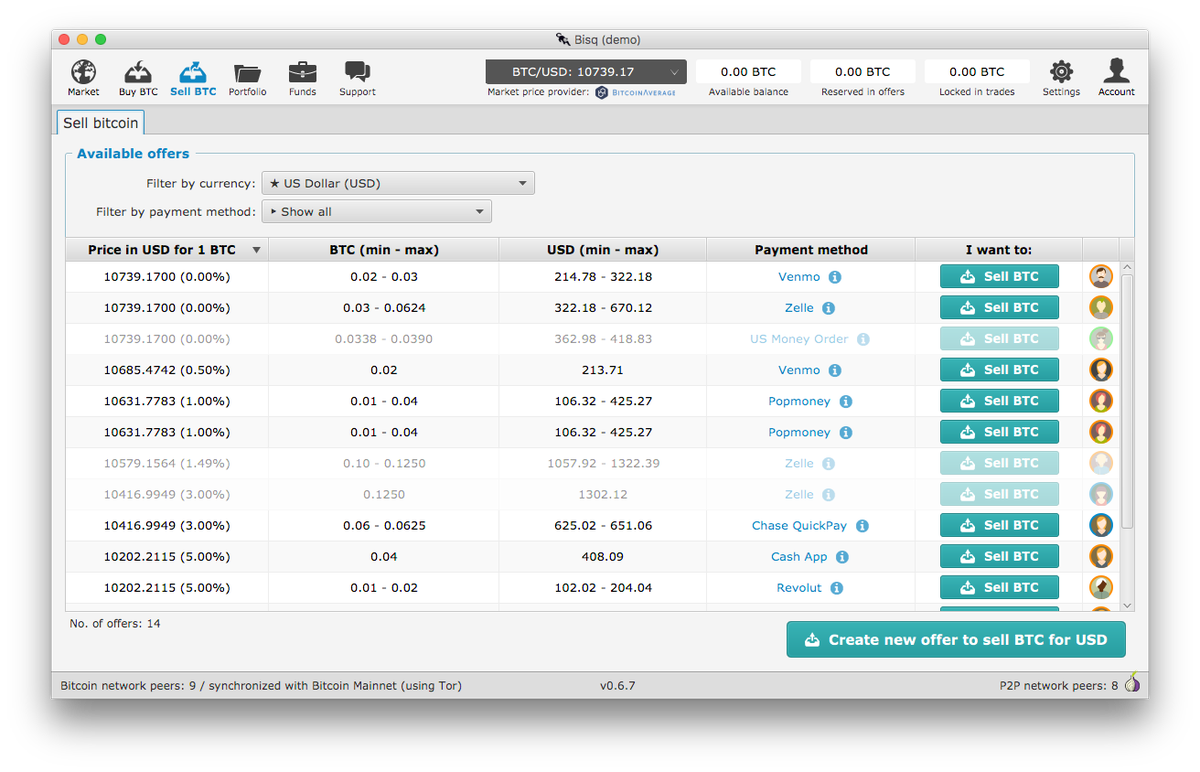The height and width of the screenshot is (772, 1200).
Task: Open the Support chat icon
Action: (357, 73)
